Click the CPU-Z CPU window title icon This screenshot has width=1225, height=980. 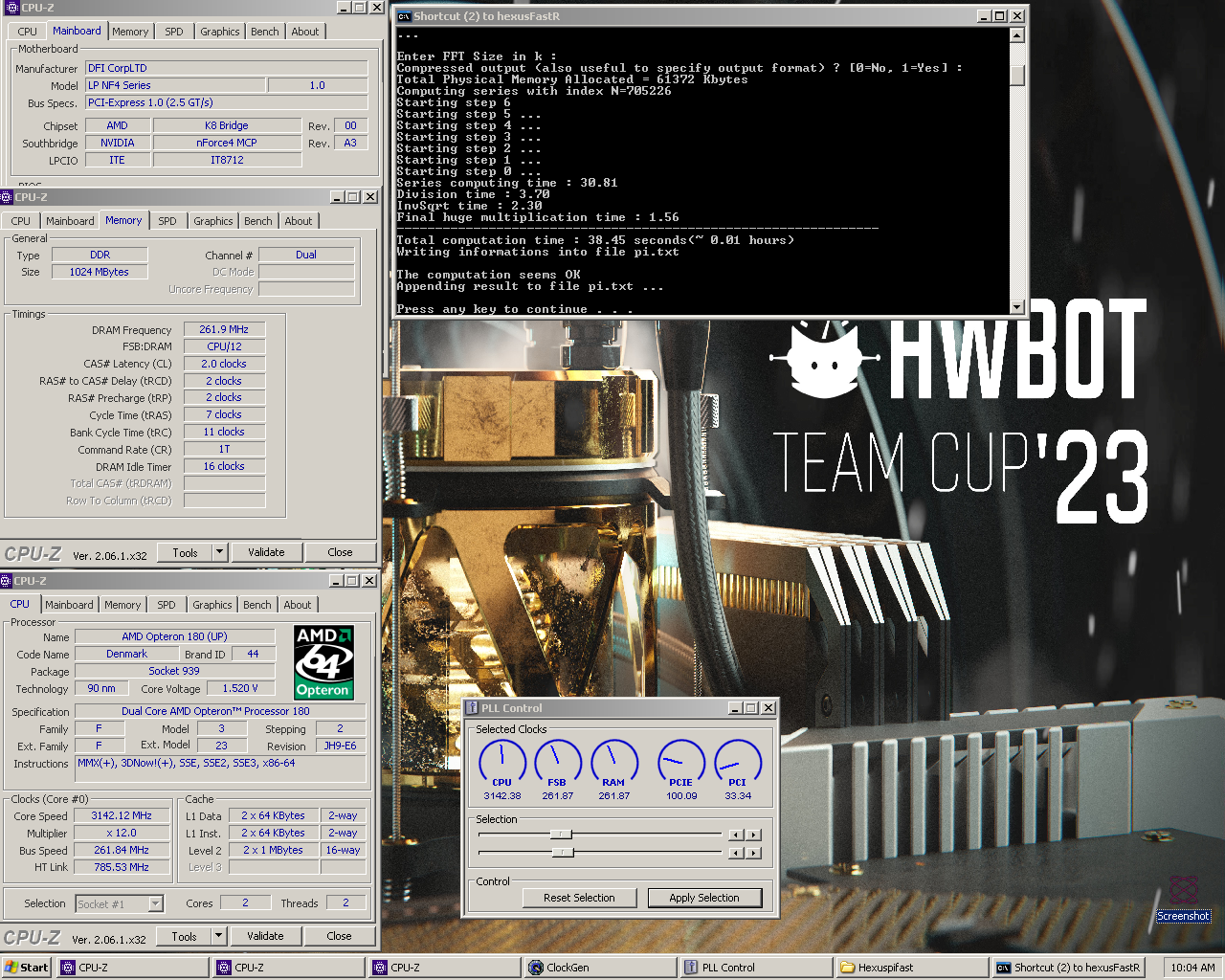point(7,581)
